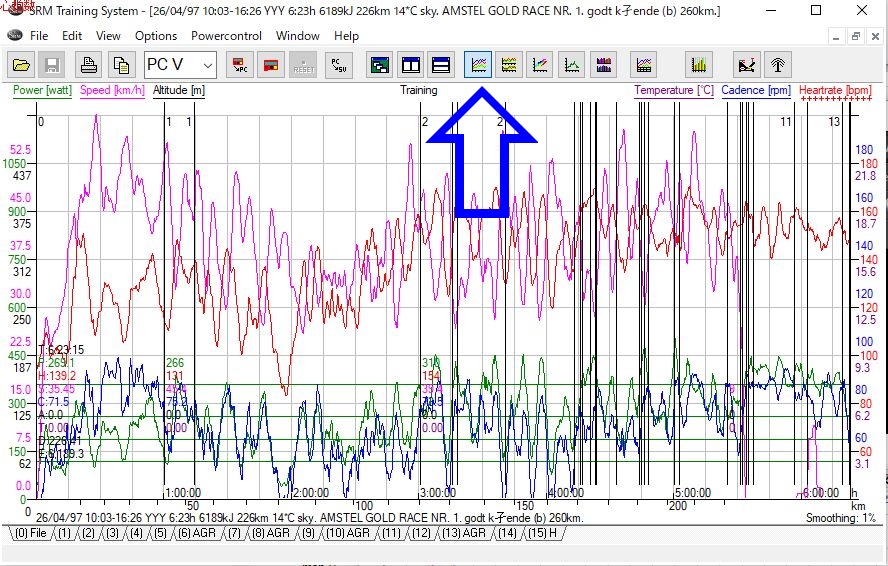The width and height of the screenshot is (888, 566).
Task: Switch to the (13) AGR tab
Action: [x=464, y=533]
